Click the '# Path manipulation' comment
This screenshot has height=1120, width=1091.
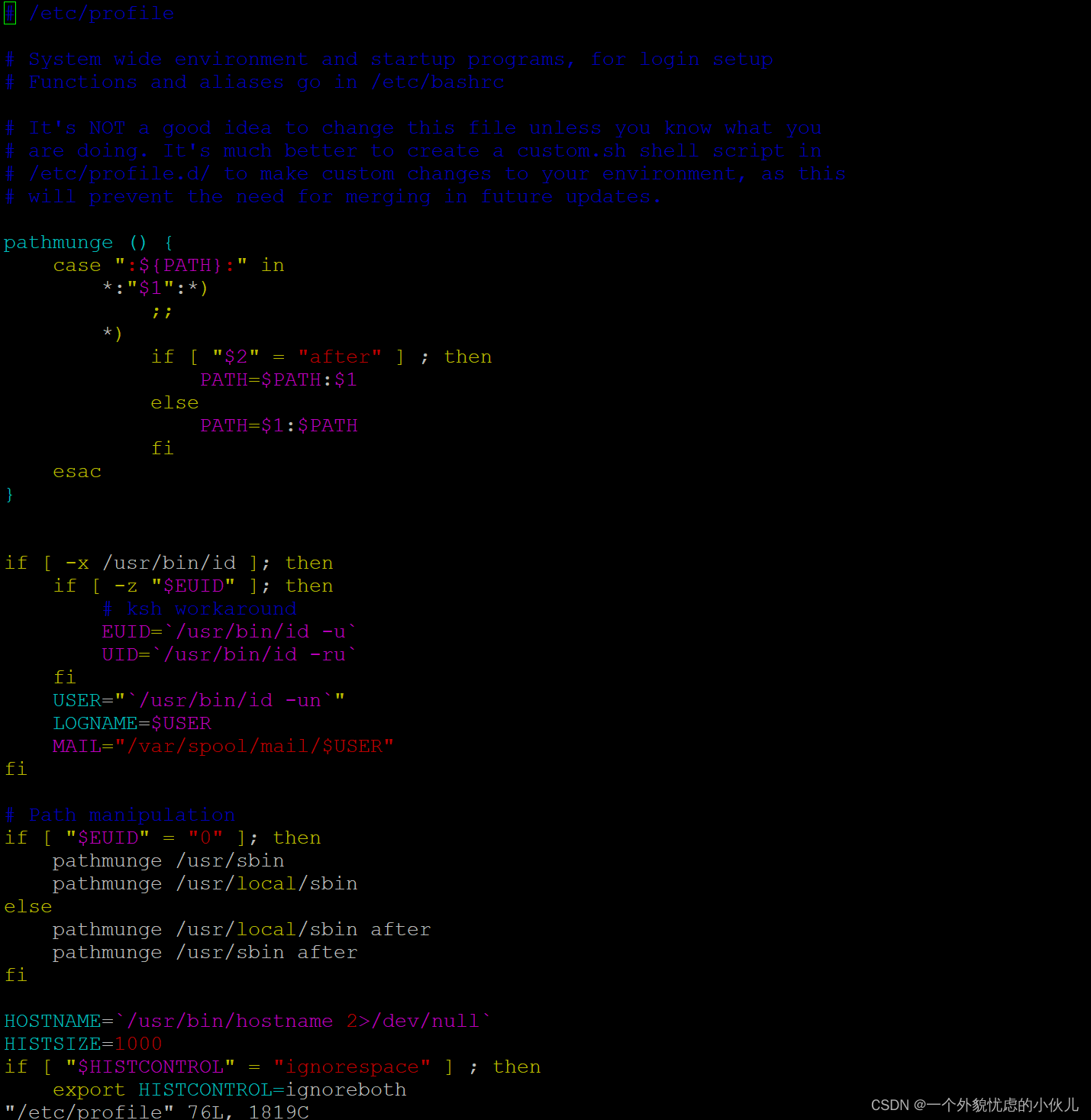[x=120, y=815]
